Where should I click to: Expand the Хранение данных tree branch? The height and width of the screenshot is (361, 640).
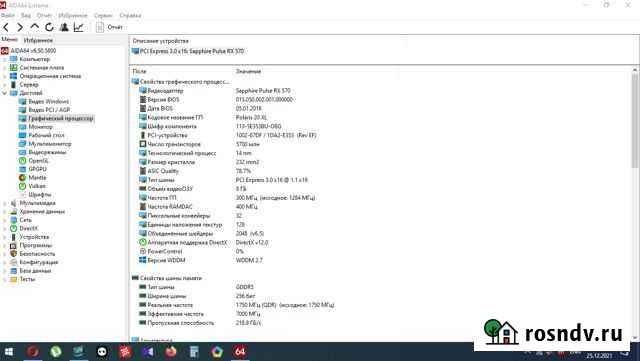4,212
